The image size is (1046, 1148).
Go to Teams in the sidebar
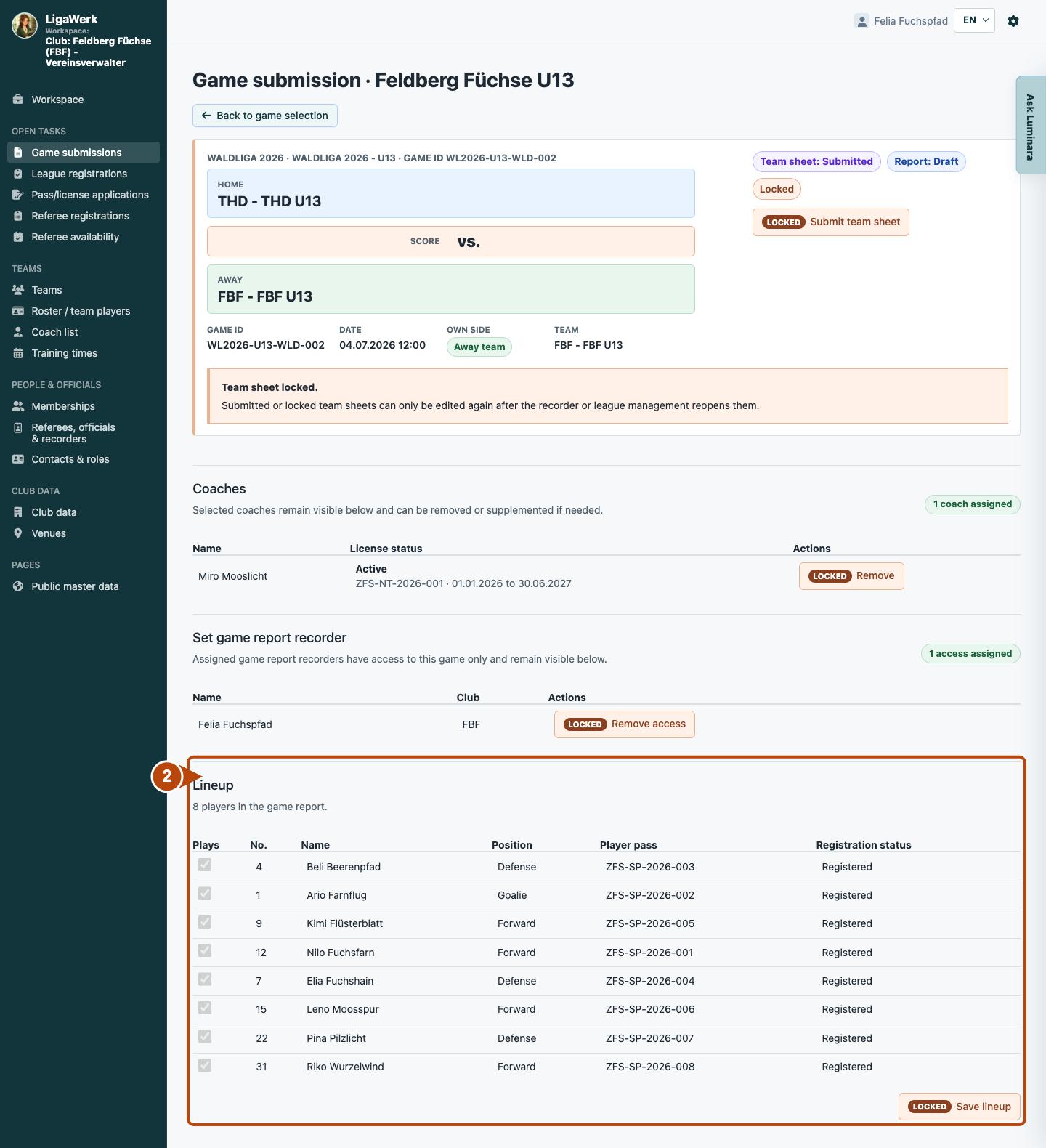pyautogui.click(x=84, y=290)
